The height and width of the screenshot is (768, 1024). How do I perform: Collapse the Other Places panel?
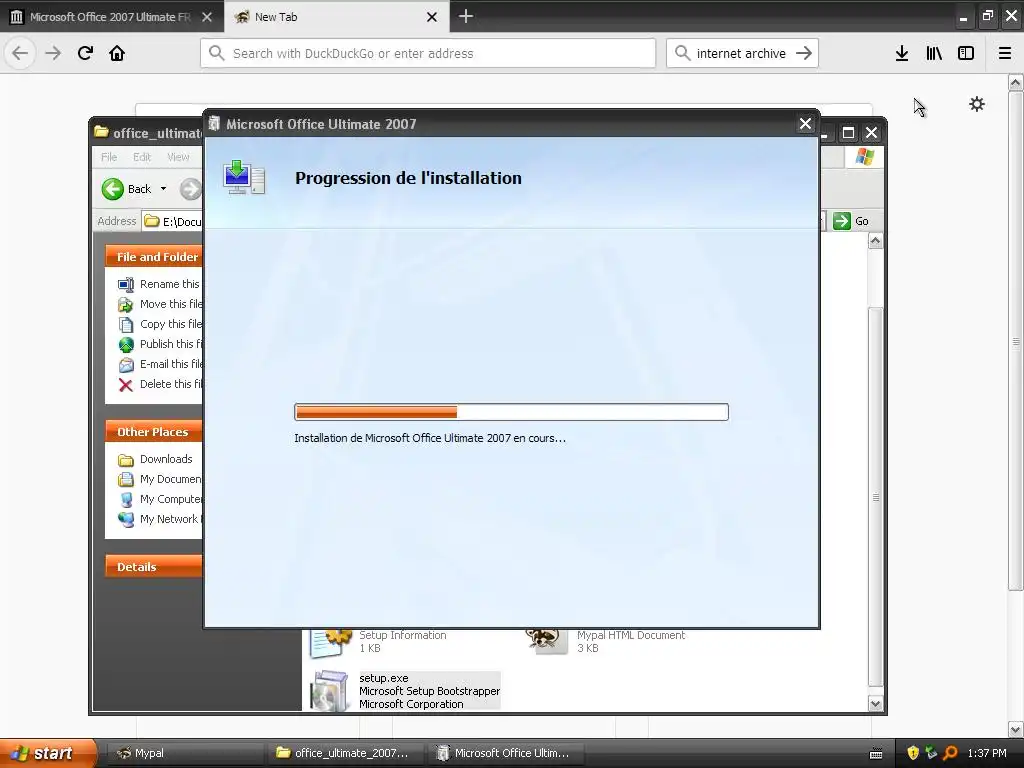[x=153, y=432]
